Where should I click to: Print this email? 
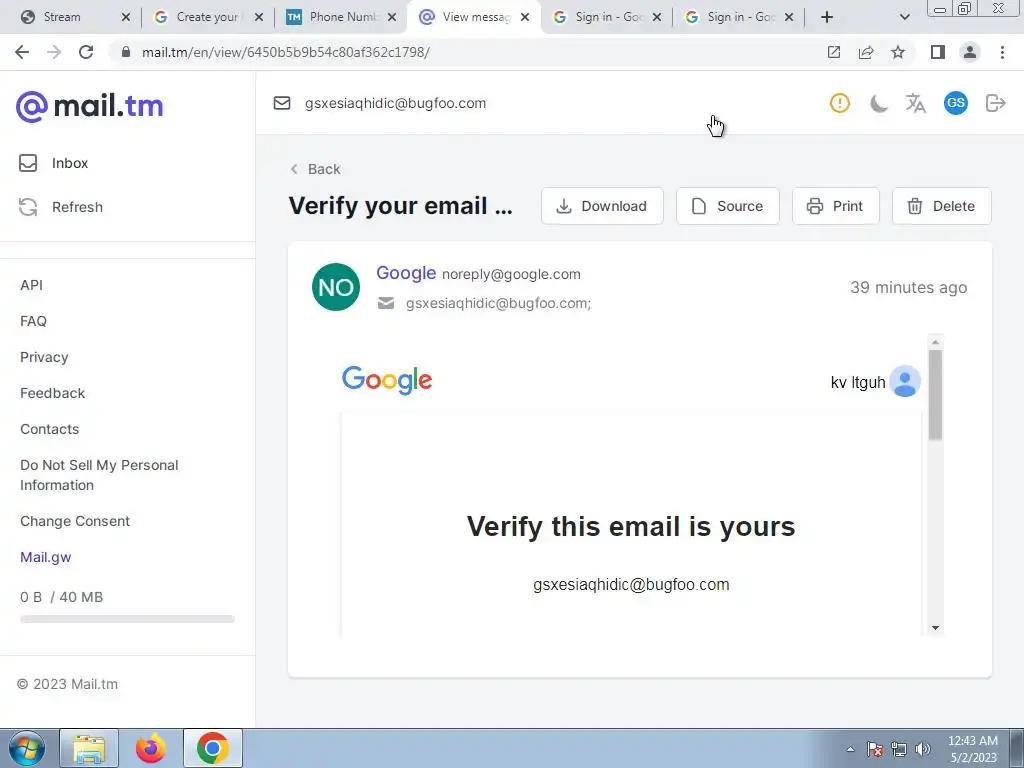tap(836, 206)
